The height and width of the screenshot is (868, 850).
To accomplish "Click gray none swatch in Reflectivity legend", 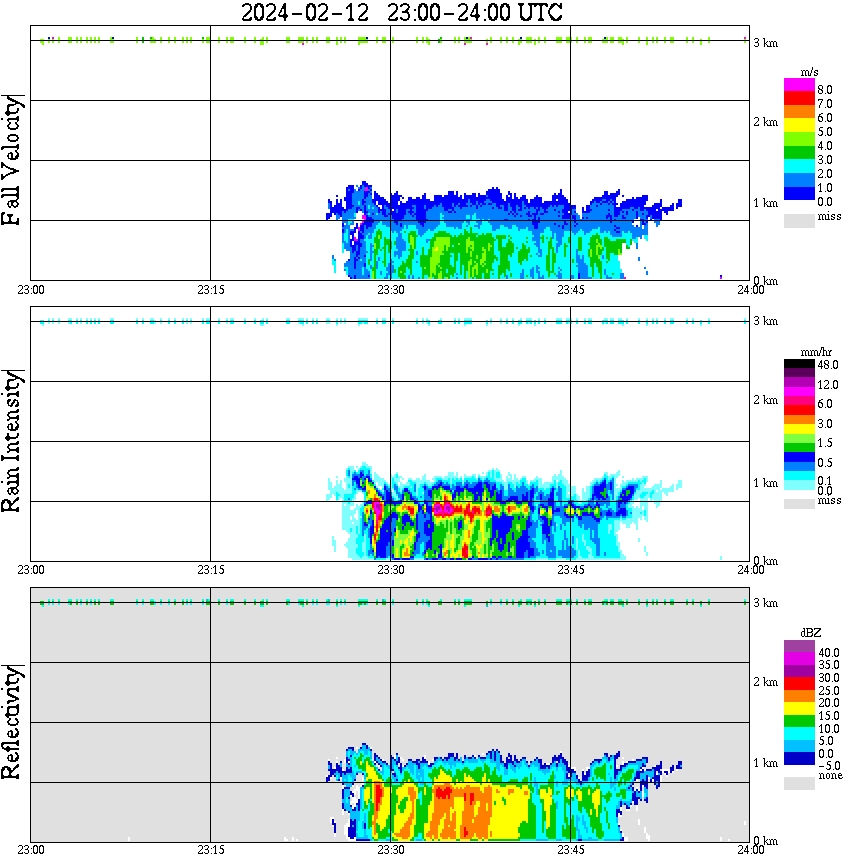I will 799,783.
